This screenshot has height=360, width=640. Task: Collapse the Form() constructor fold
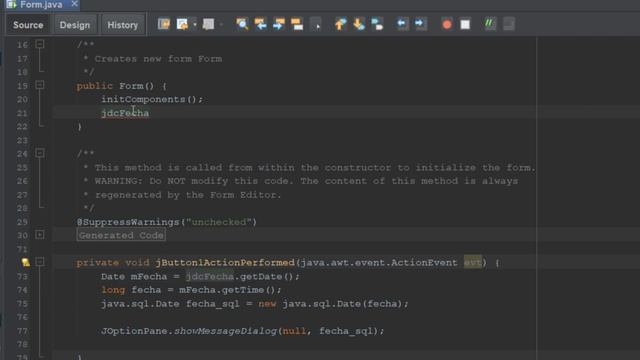click(40, 85)
